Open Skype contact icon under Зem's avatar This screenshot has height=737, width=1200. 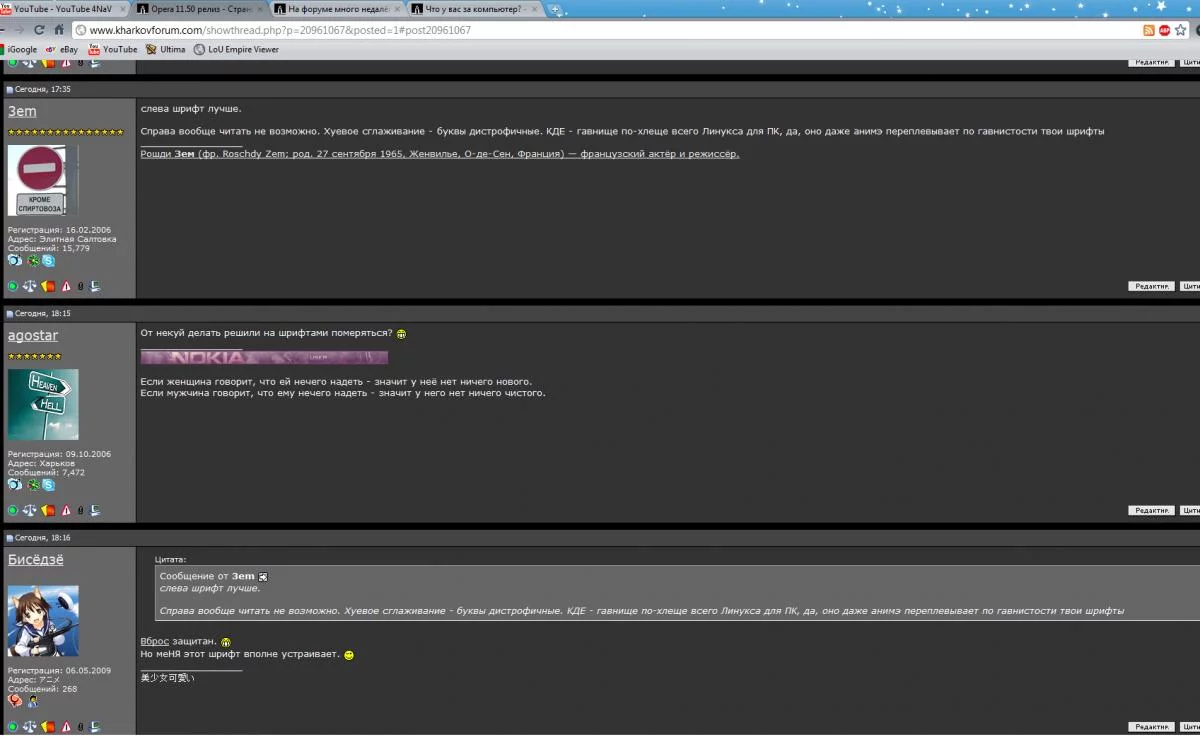(48, 261)
